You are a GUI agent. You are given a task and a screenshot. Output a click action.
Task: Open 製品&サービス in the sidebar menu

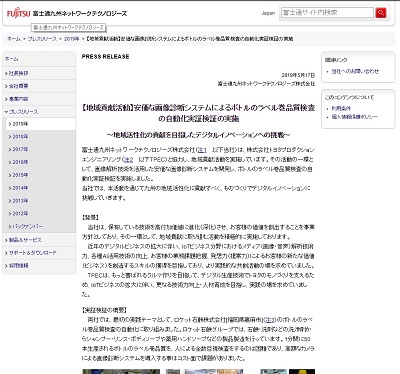pos(39,240)
